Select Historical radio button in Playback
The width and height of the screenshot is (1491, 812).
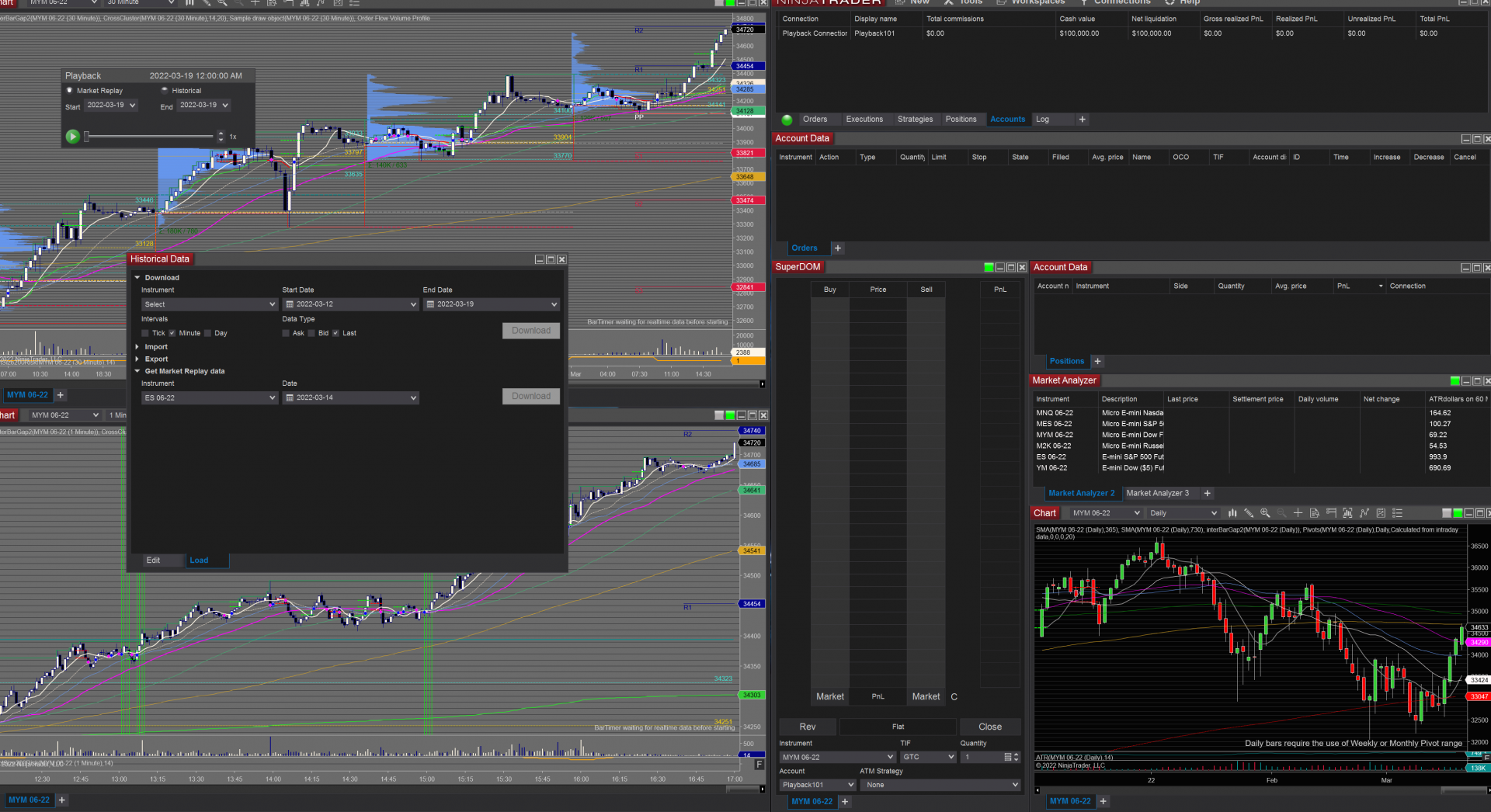click(x=165, y=90)
